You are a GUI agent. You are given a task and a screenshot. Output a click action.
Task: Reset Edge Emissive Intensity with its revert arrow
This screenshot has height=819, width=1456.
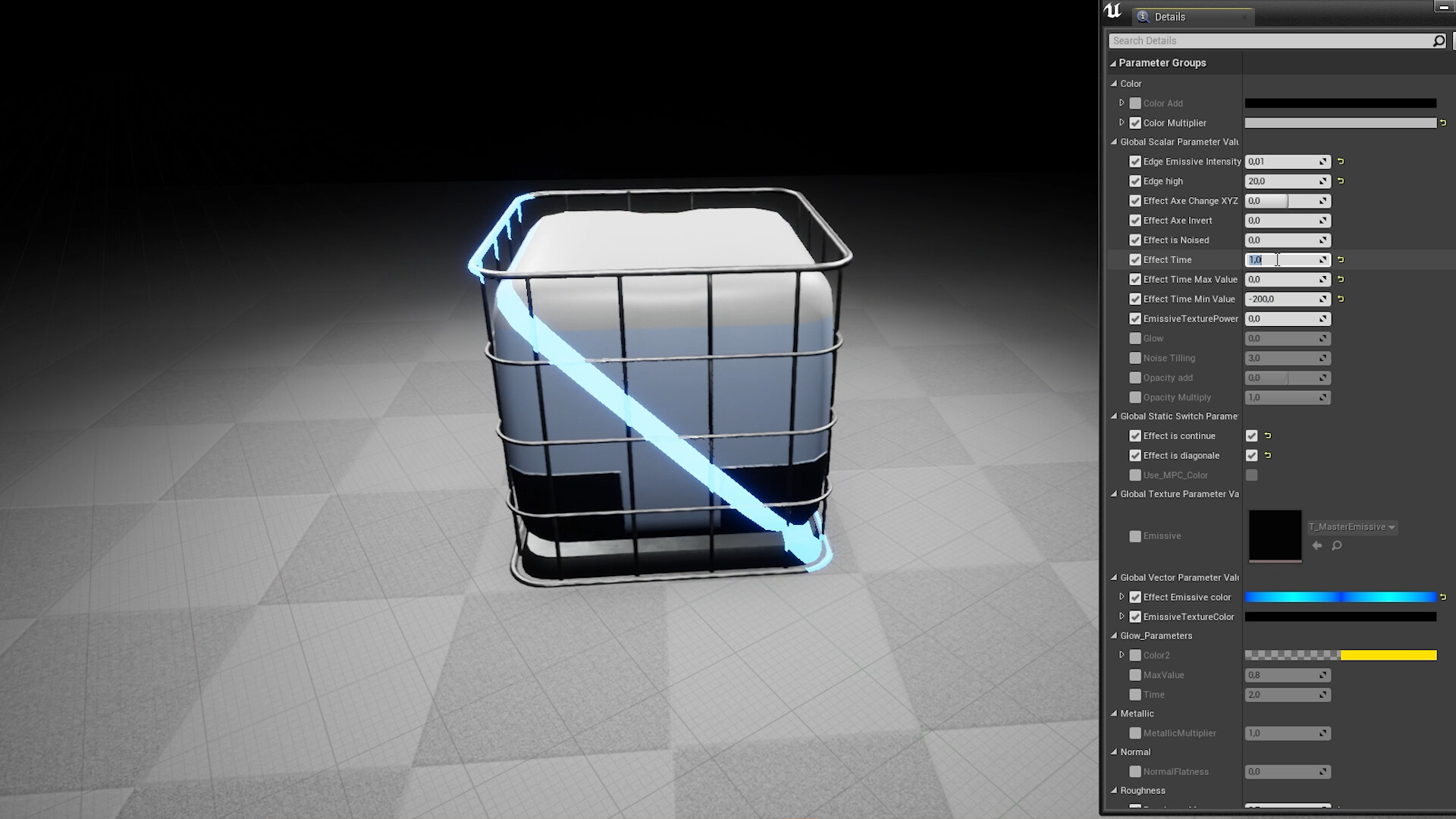(x=1341, y=162)
